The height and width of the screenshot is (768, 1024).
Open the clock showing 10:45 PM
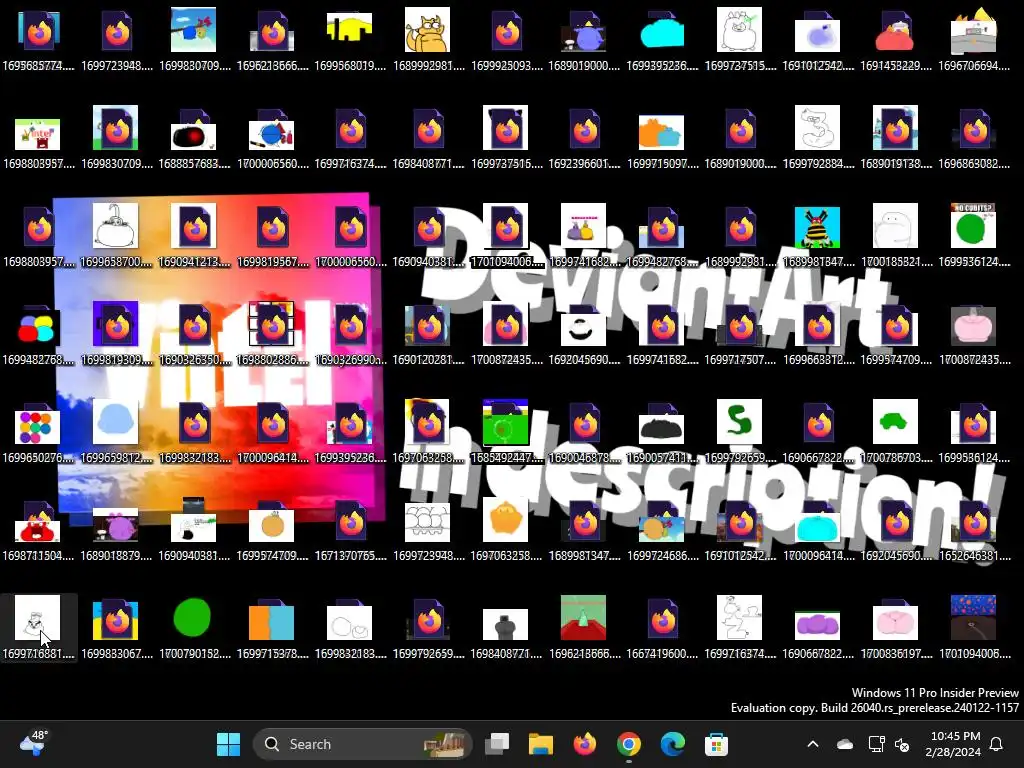coord(953,744)
